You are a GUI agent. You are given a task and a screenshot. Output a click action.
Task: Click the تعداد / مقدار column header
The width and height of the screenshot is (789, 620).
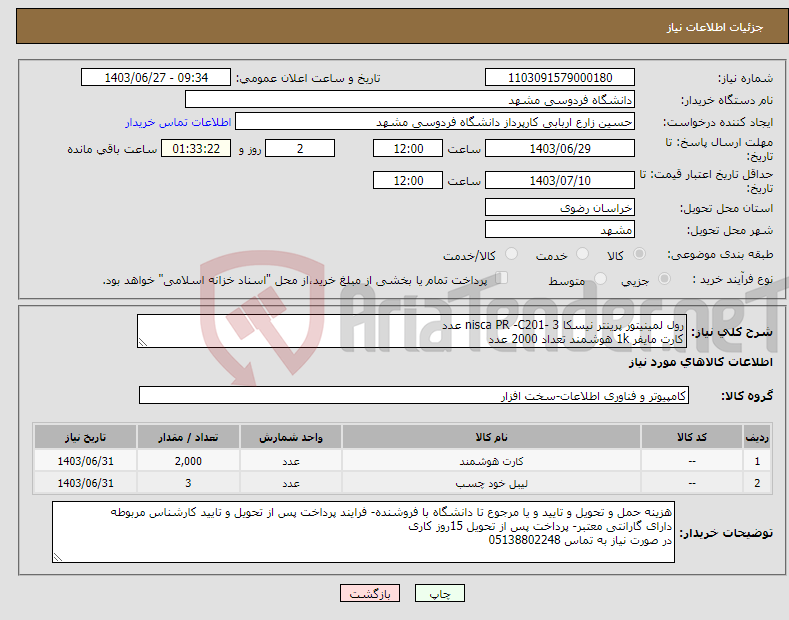[x=188, y=437]
